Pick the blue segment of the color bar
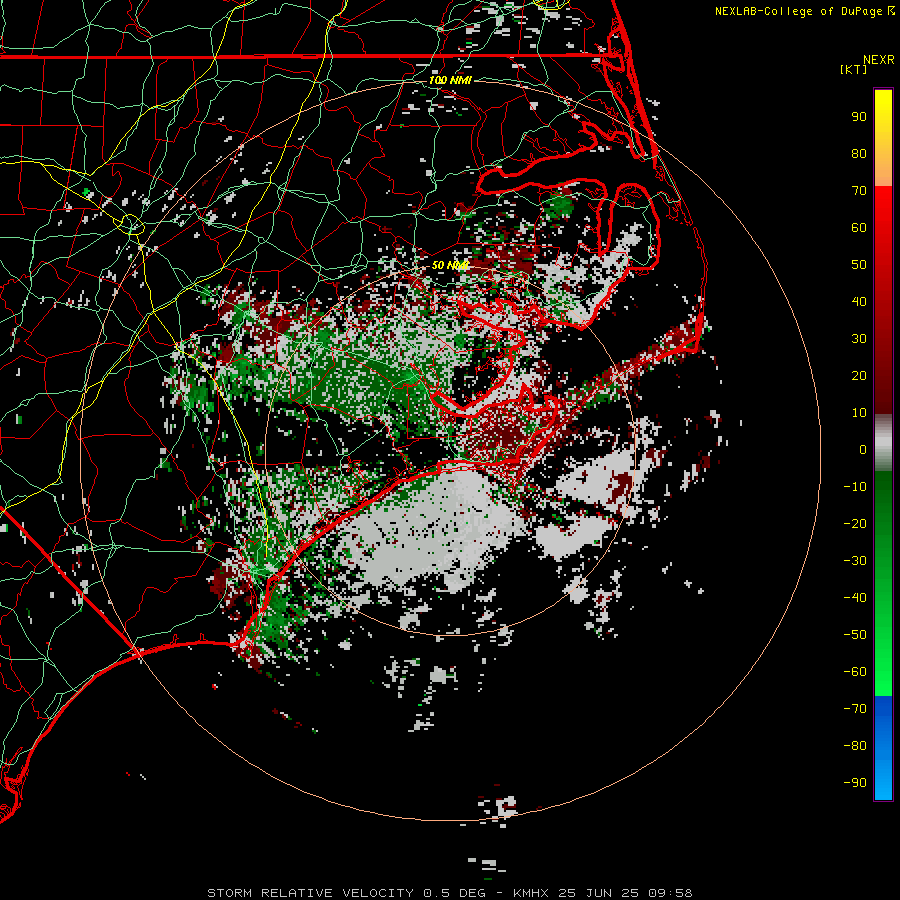Image resolution: width=900 pixels, height=900 pixels. pyautogui.click(x=883, y=747)
